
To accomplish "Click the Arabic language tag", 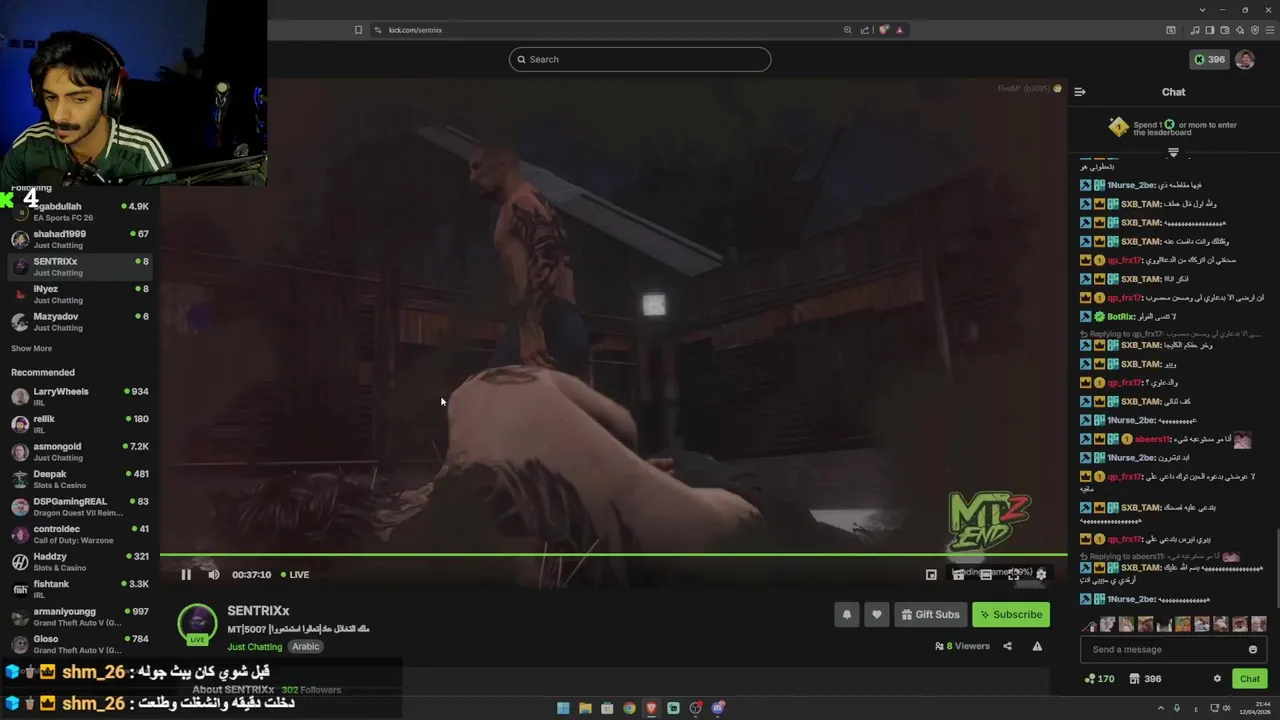I will point(306,647).
